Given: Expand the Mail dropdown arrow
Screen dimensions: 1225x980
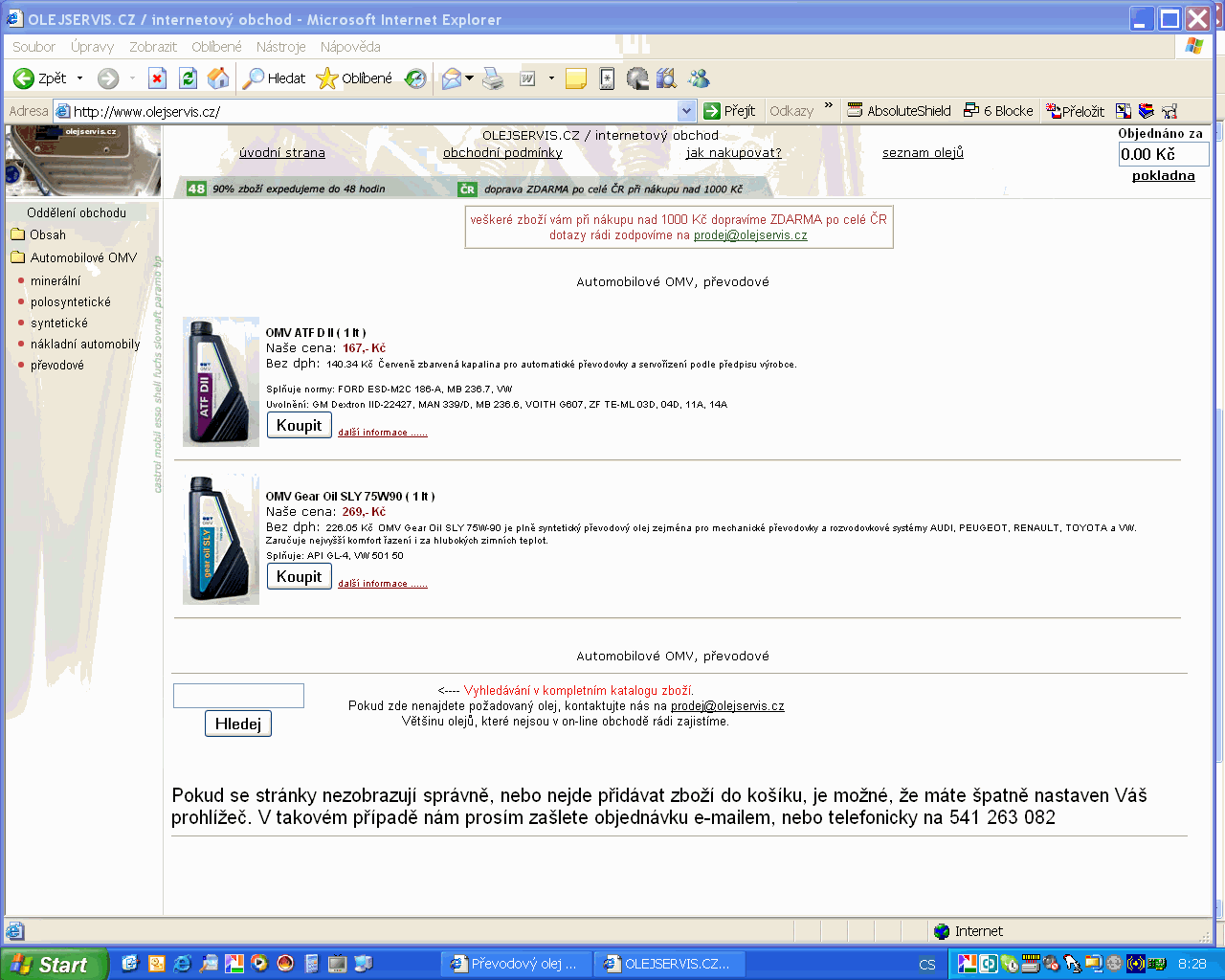Looking at the screenshot, I should (x=469, y=78).
